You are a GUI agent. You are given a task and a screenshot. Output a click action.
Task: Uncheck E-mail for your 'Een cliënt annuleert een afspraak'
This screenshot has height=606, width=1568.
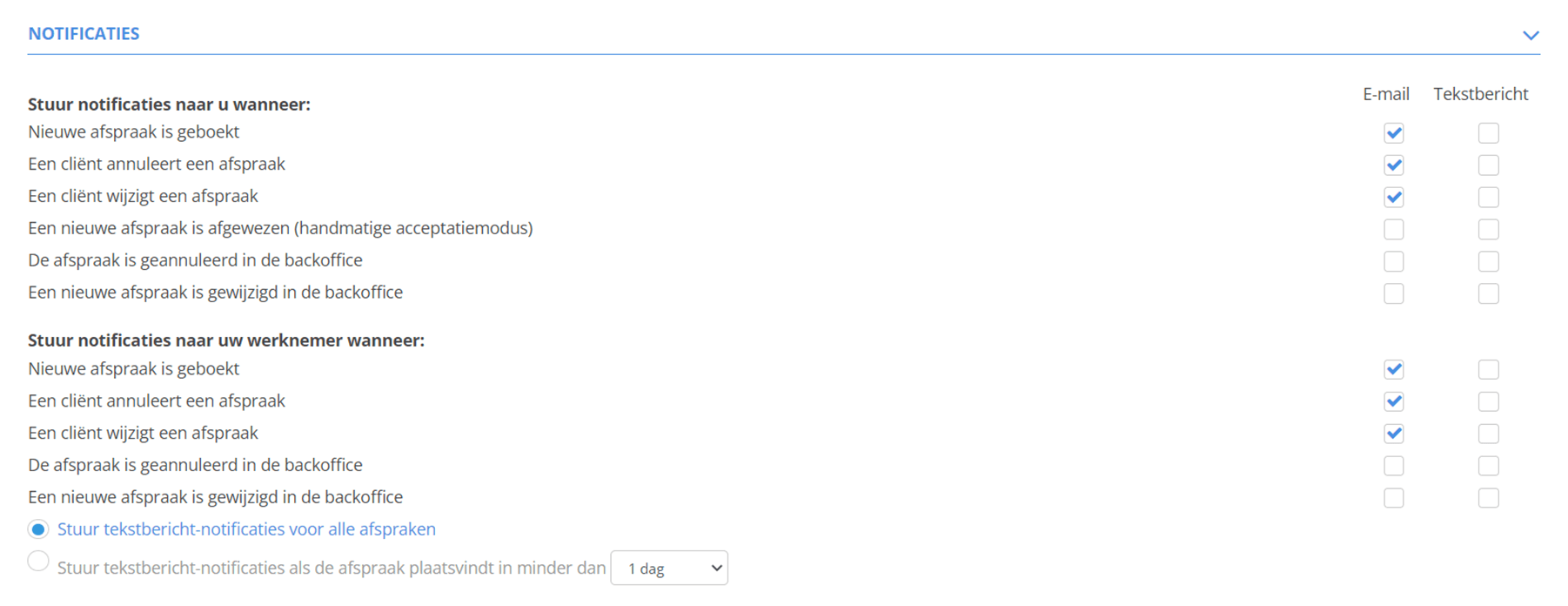pyautogui.click(x=1394, y=165)
